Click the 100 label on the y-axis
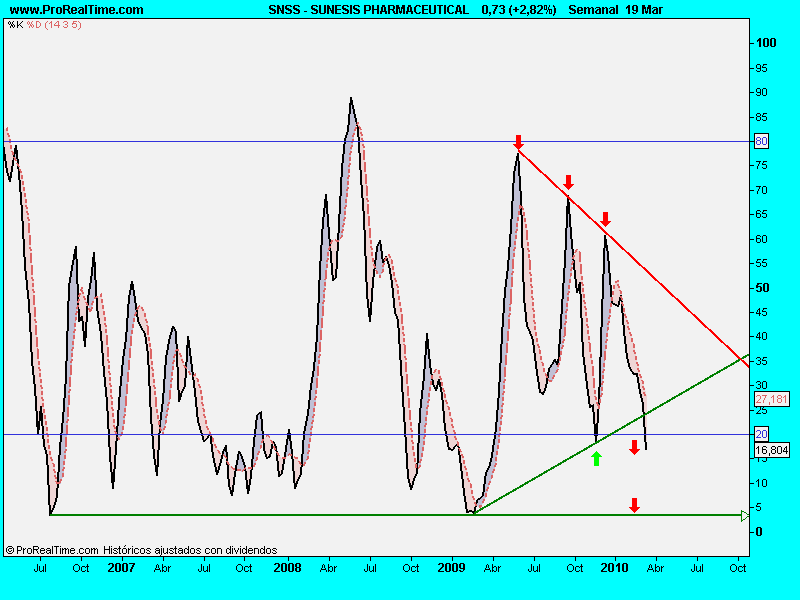This screenshot has height=600, width=800. [x=766, y=43]
